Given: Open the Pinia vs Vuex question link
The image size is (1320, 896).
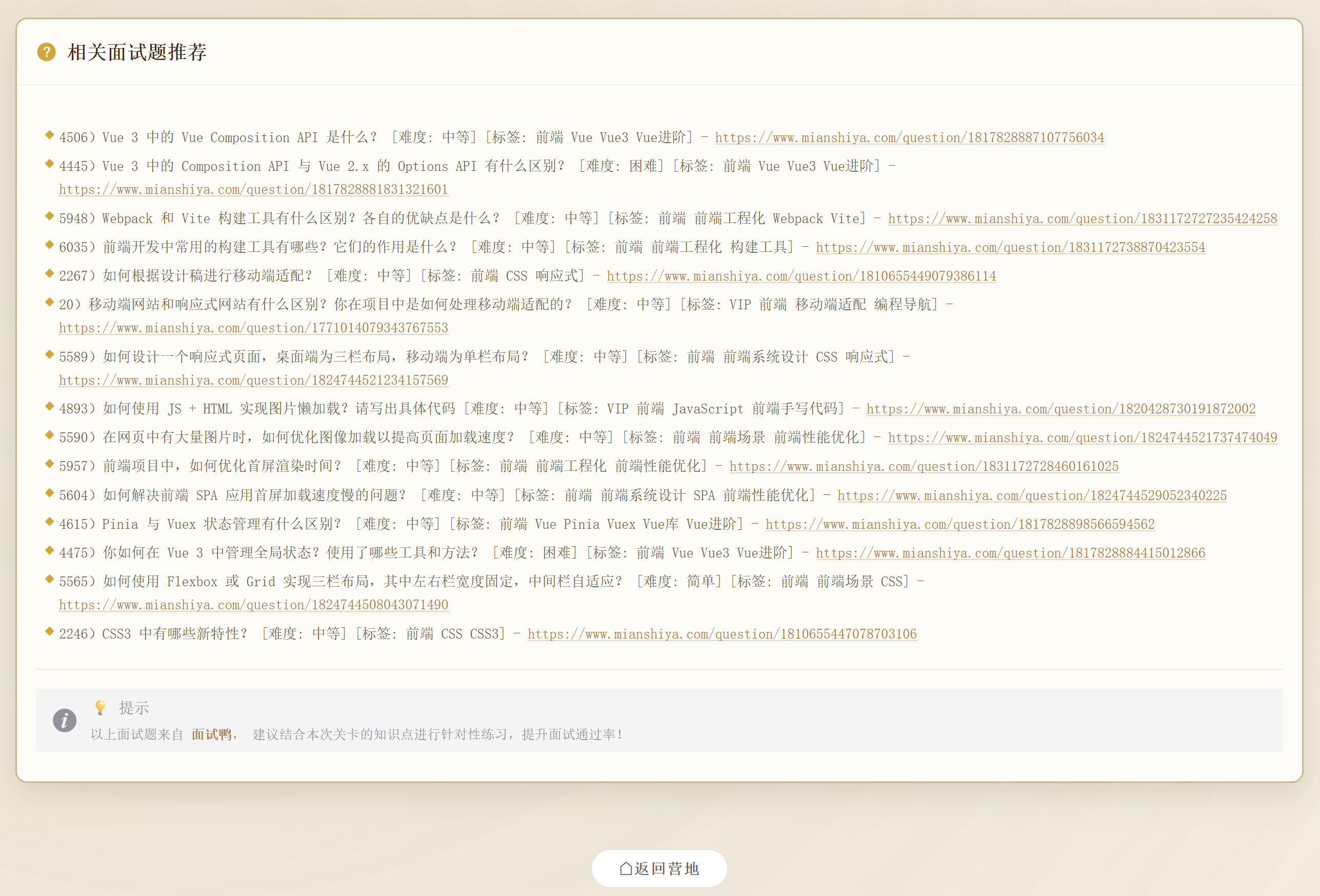Looking at the screenshot, I should coord(959,524).
